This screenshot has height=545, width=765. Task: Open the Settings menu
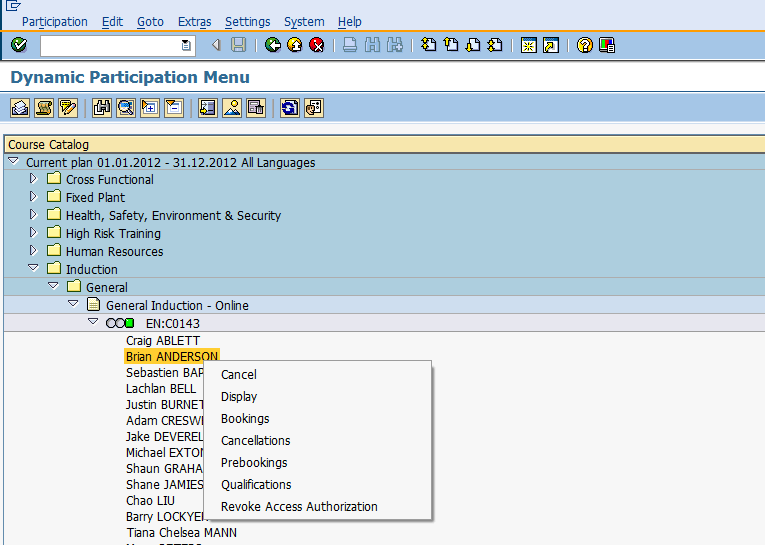(x=247, y=22)
